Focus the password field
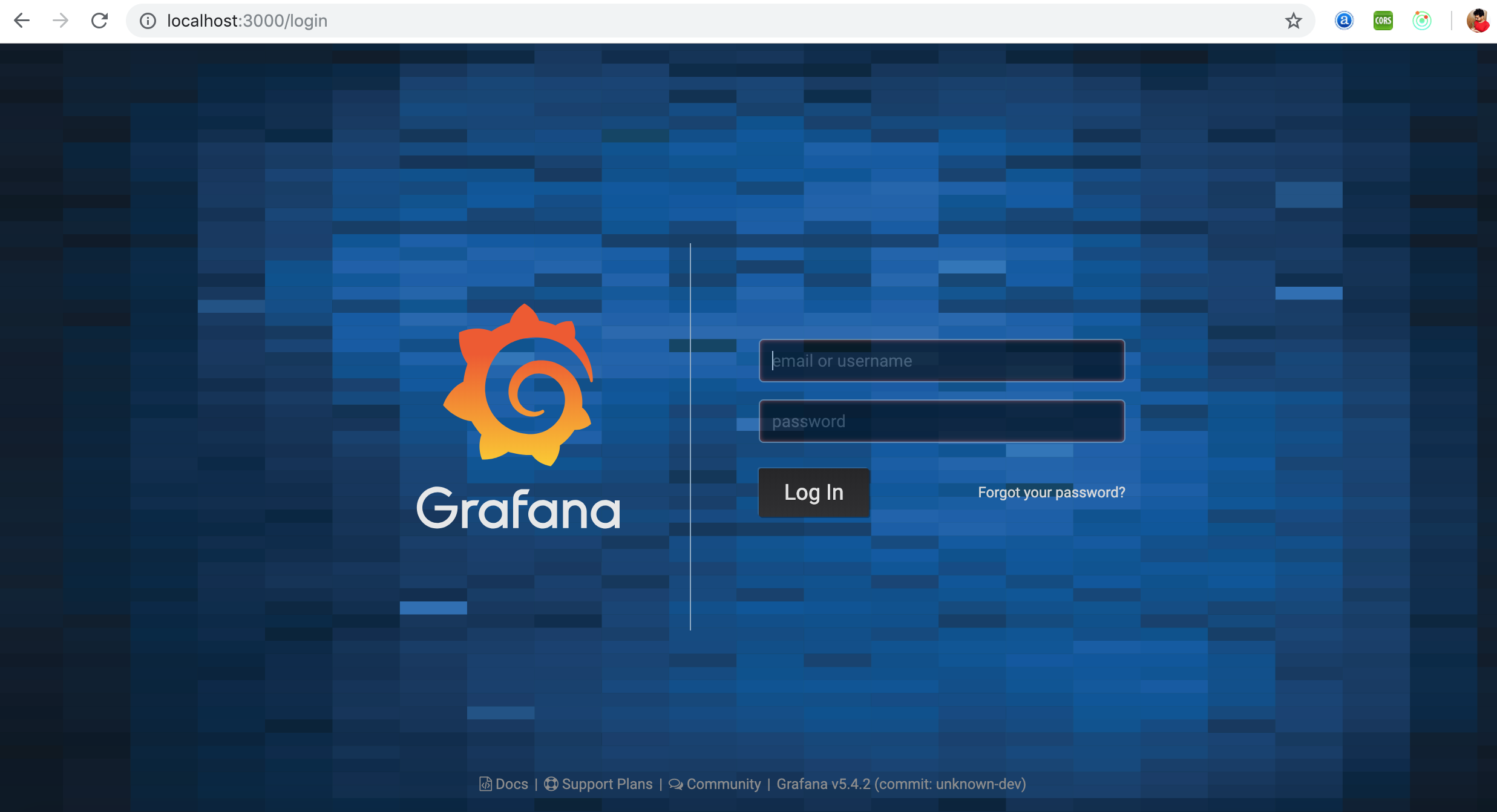The width and height of the screenshot is (1497, 812). coord(942,422)
